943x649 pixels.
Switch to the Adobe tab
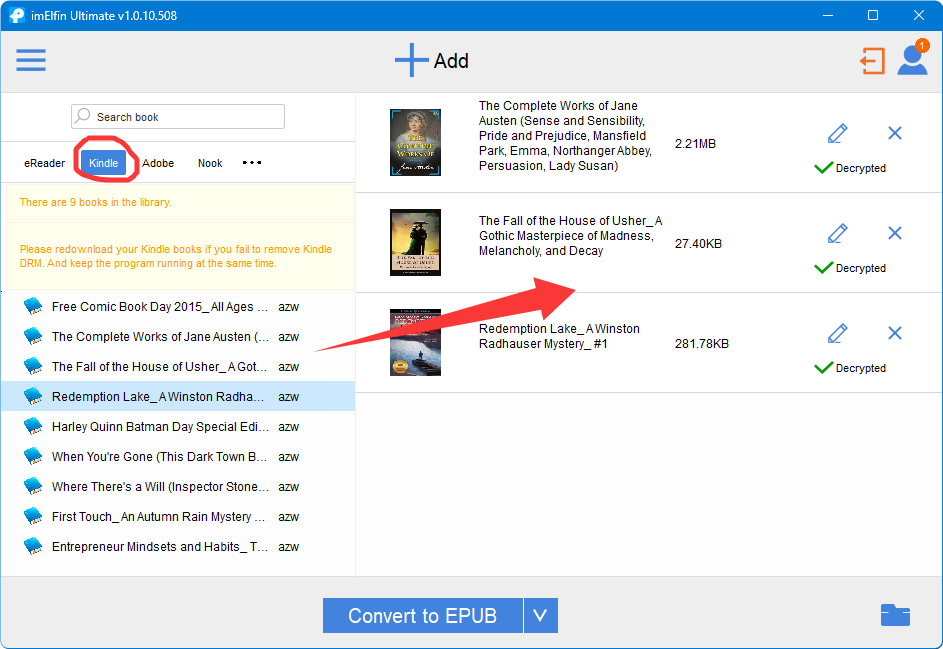pos(158,162)
